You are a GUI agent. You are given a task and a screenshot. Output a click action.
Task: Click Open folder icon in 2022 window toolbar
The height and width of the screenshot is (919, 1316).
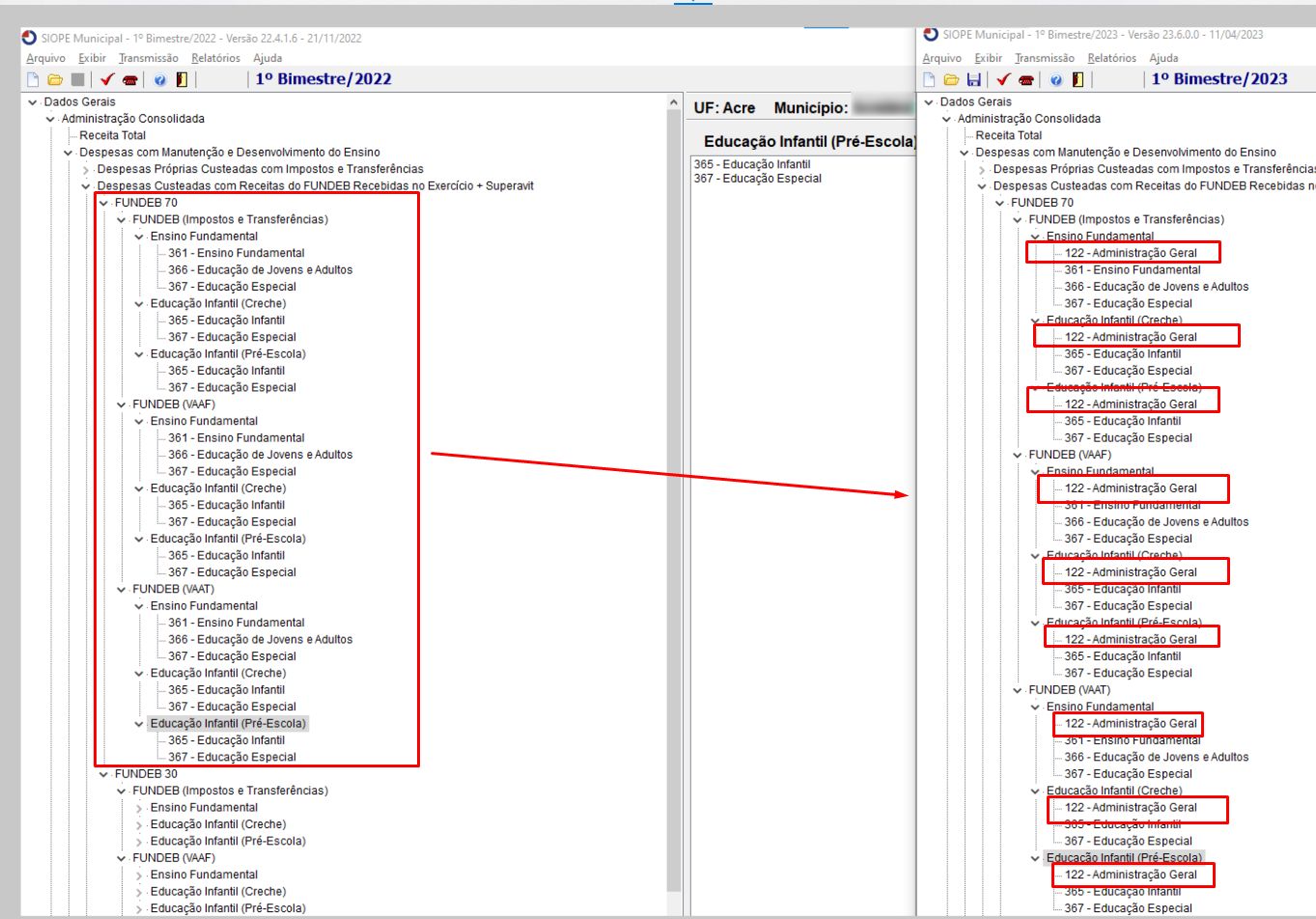pyautogui.click(x=55, y=80)
